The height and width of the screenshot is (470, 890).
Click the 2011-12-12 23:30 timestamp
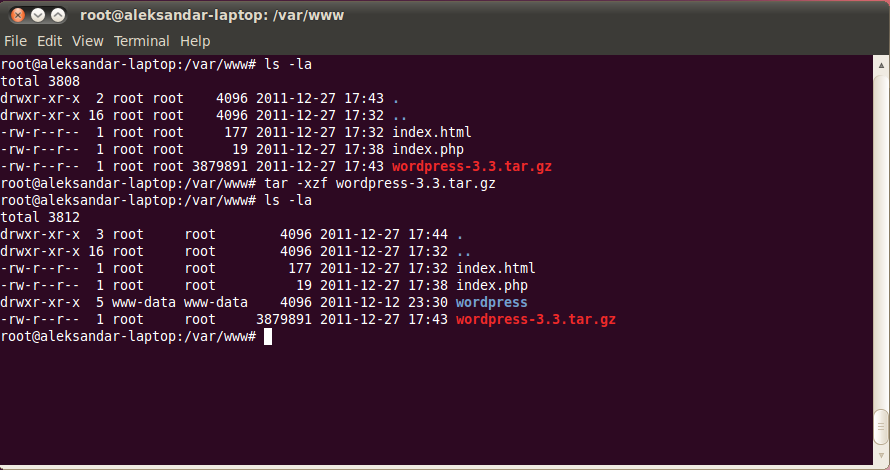384,303
